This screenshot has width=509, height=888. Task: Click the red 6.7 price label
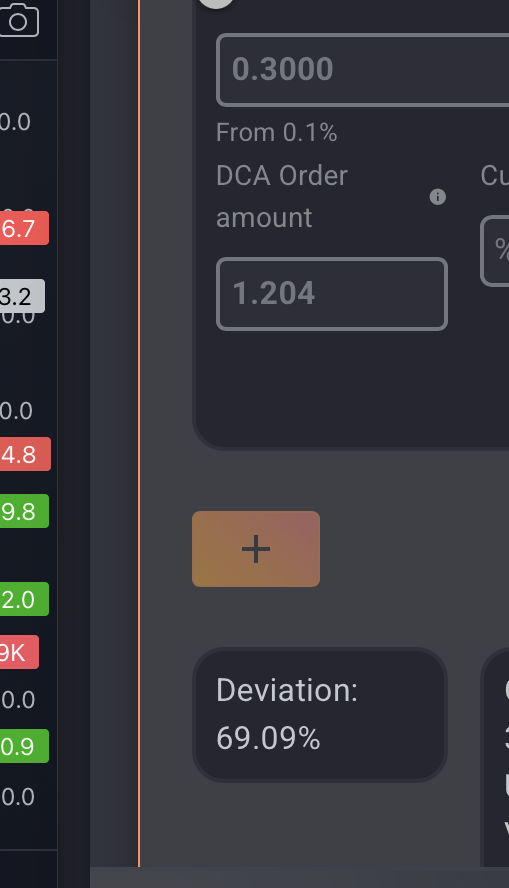pos(24,228)
